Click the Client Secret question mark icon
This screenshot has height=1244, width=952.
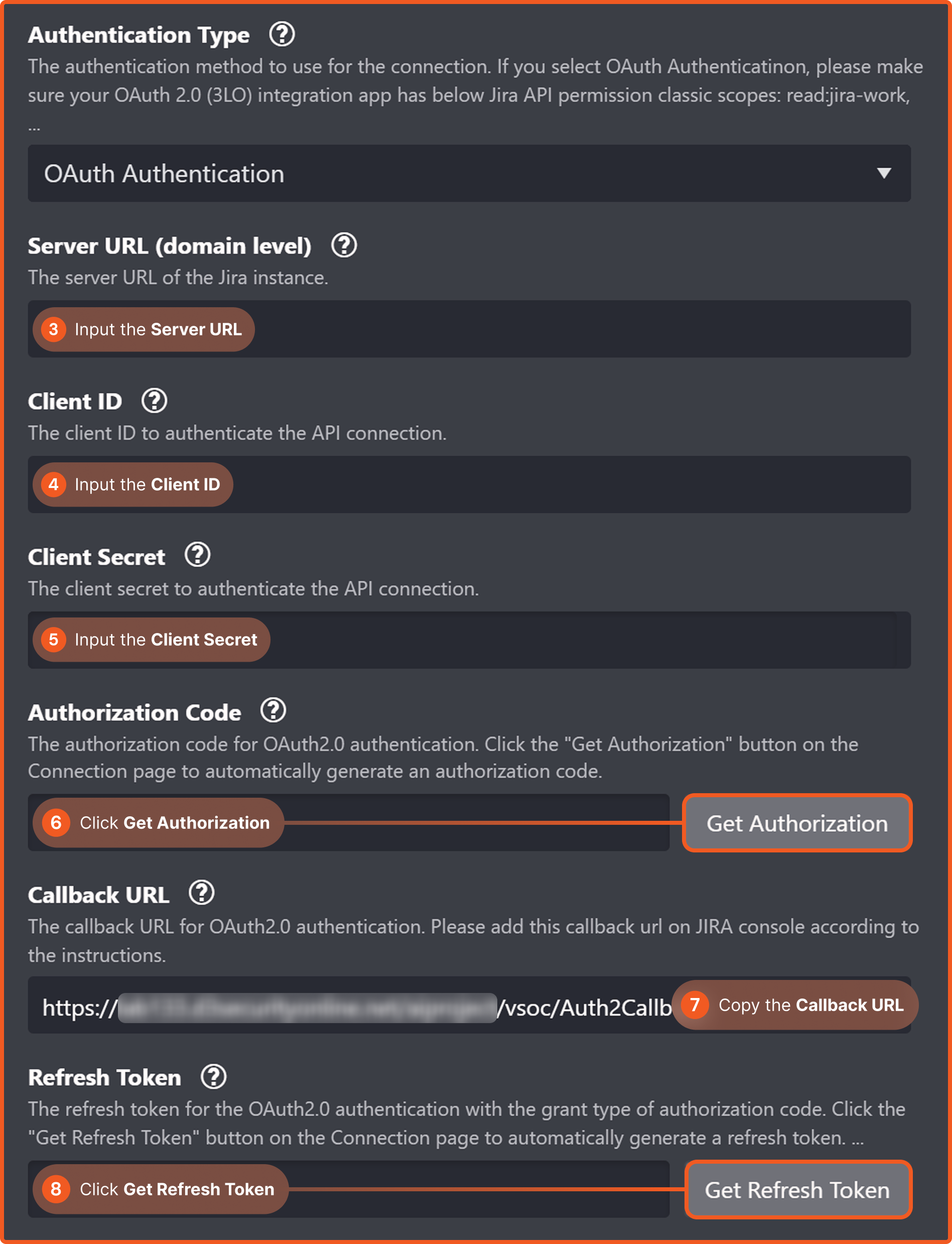pos(198,555)
